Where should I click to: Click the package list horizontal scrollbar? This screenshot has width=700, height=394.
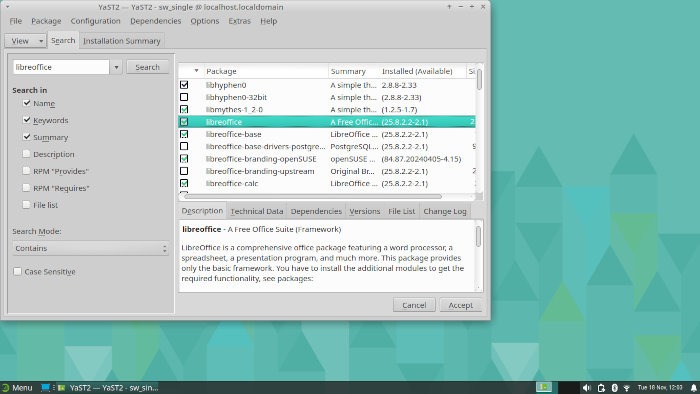312,196
